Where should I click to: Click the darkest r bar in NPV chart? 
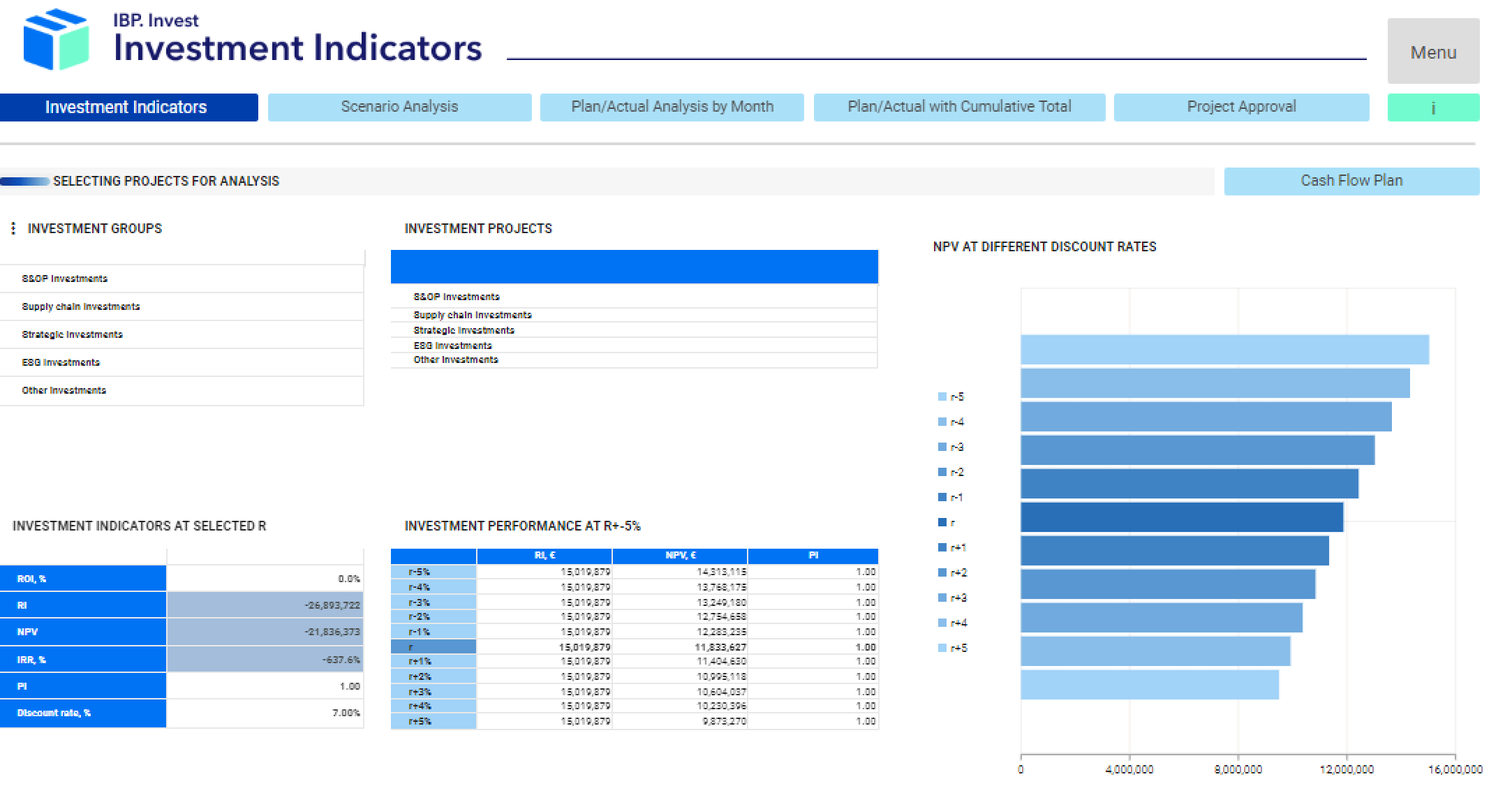1181,517
